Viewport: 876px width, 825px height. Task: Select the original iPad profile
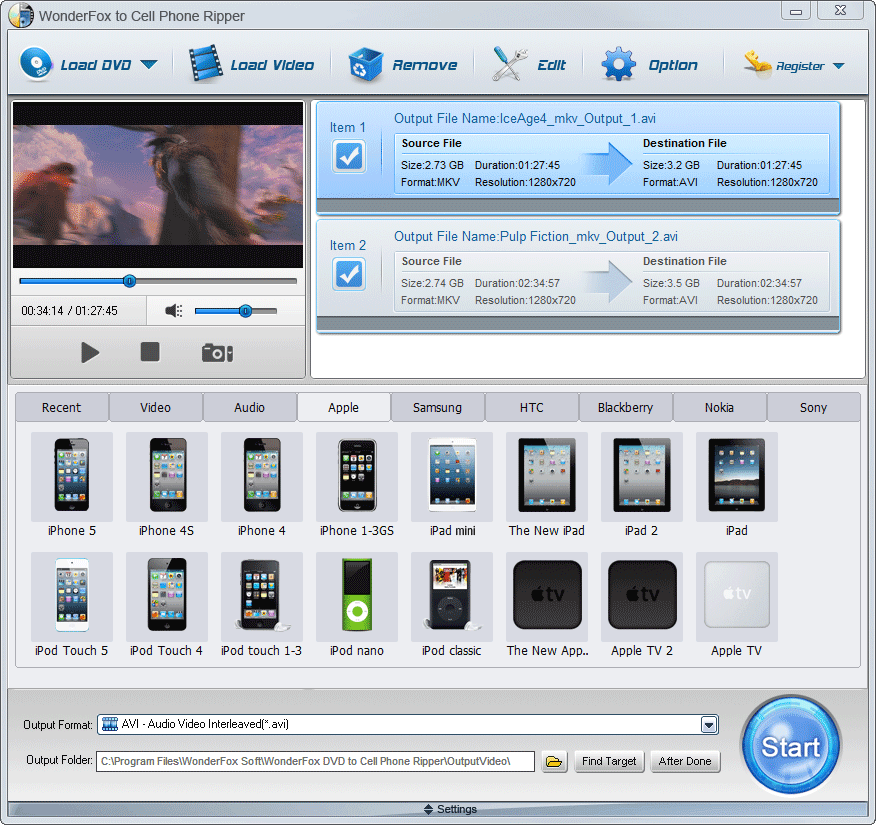click(x=737, y=485)
